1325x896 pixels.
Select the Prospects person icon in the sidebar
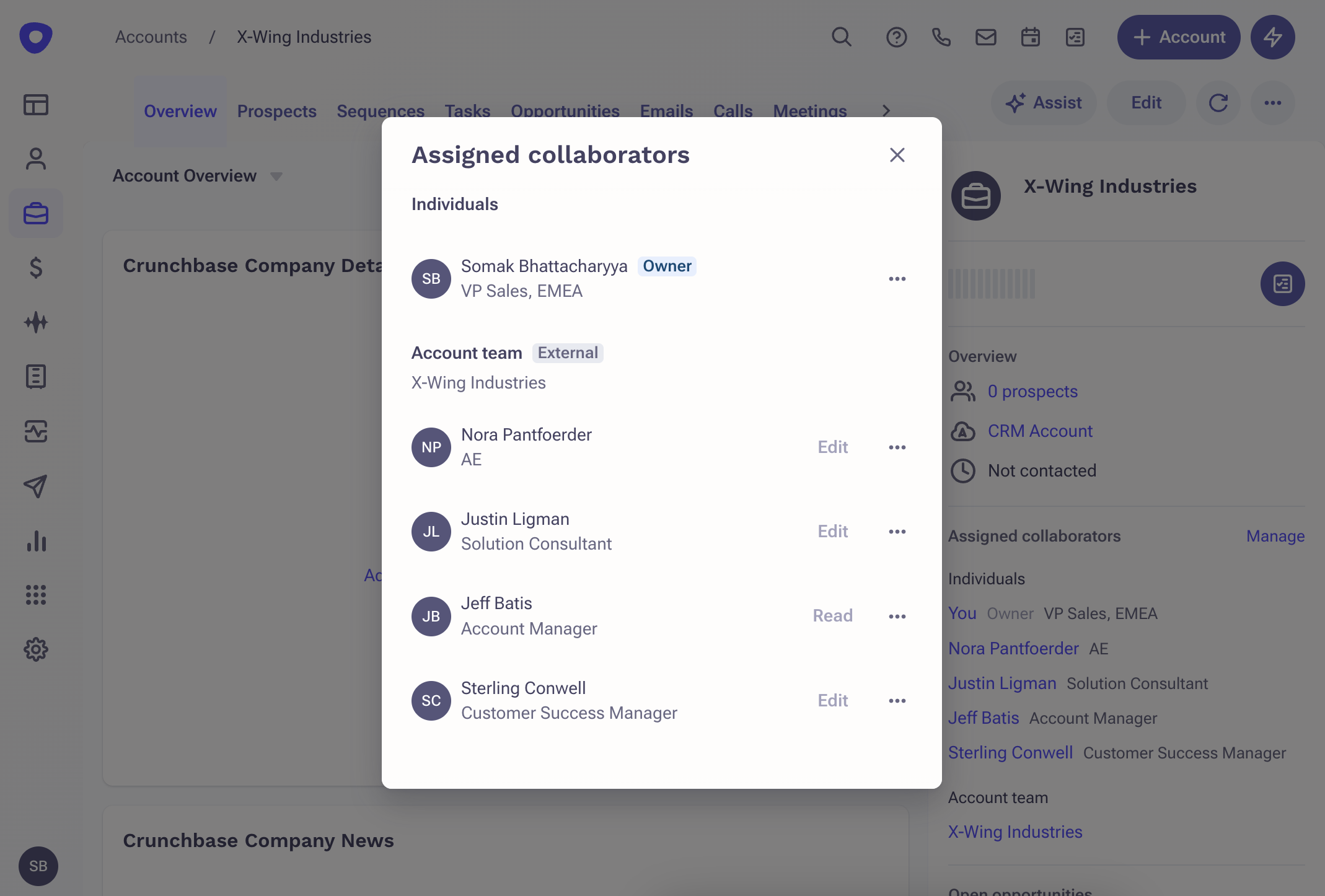[36, 159]
